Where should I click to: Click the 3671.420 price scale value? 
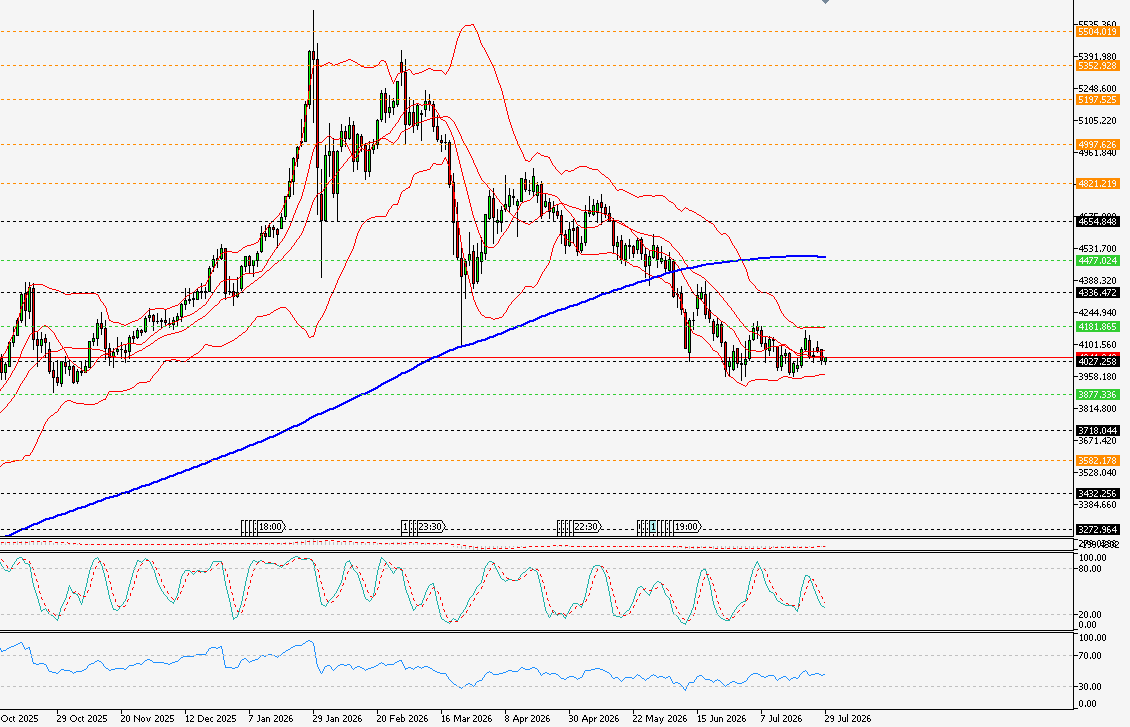coord(1098,440)
